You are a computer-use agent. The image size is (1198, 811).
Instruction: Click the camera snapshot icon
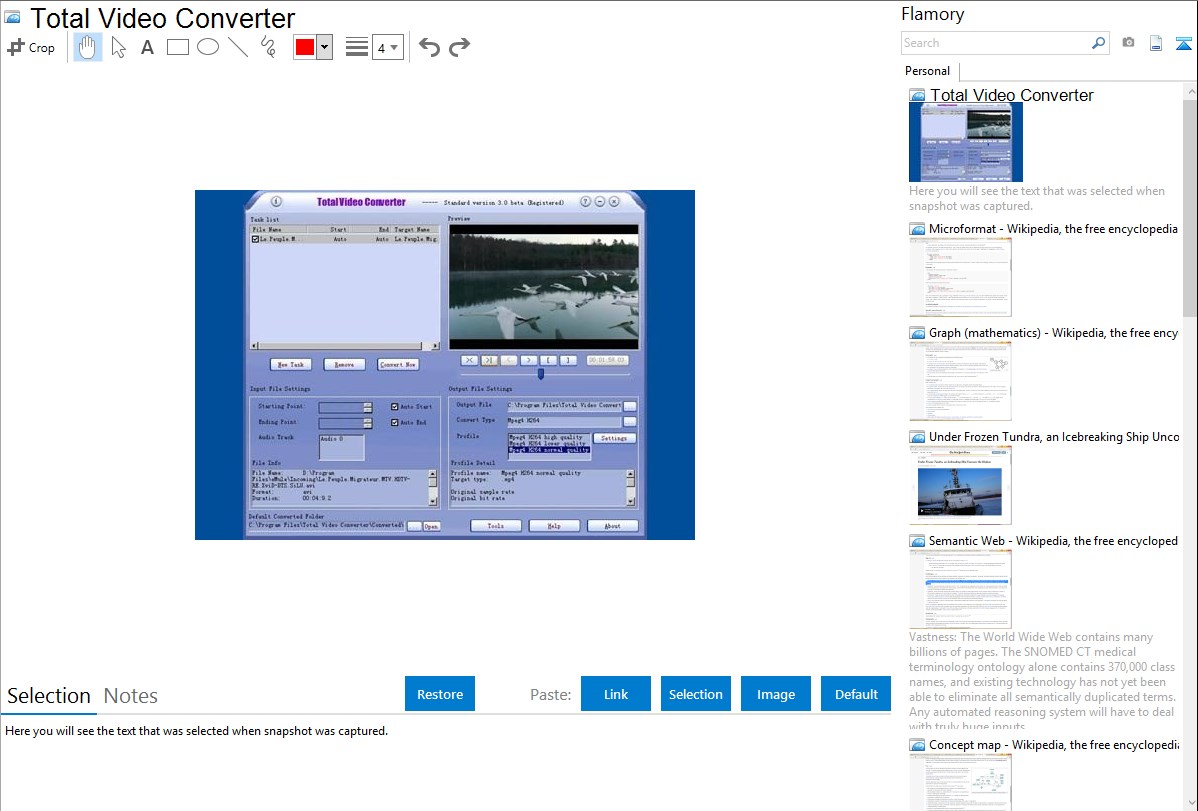click(1128, 43)
